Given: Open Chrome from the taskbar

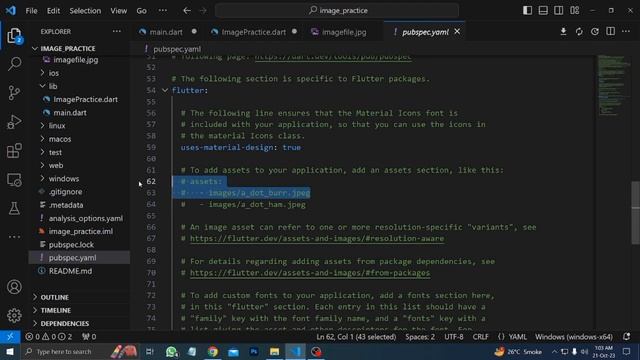Looking at the screenshot, I should click(213, 351).
